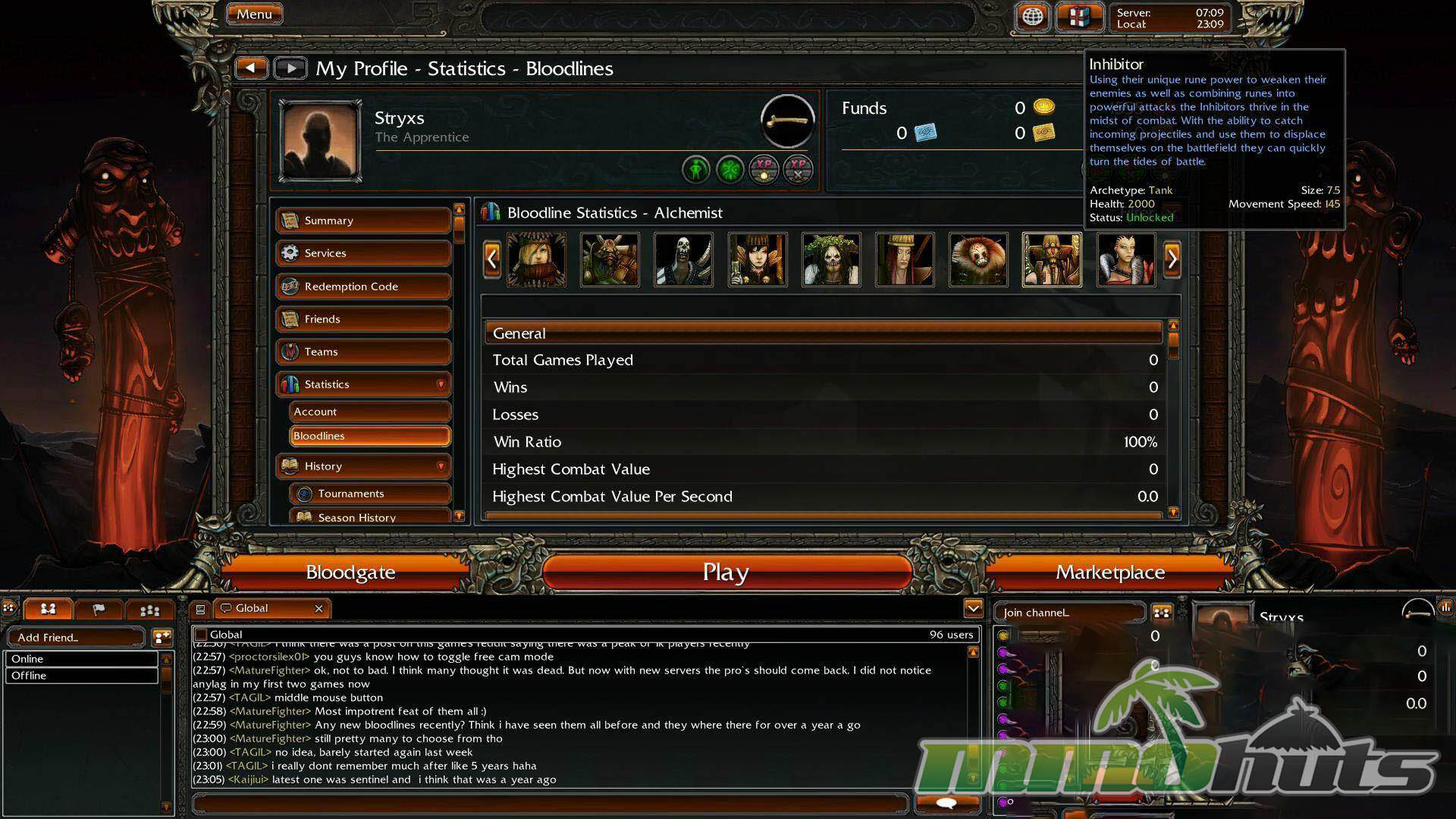Click the add friend plus icon
1456x819 pixels.
pos(162,637)
